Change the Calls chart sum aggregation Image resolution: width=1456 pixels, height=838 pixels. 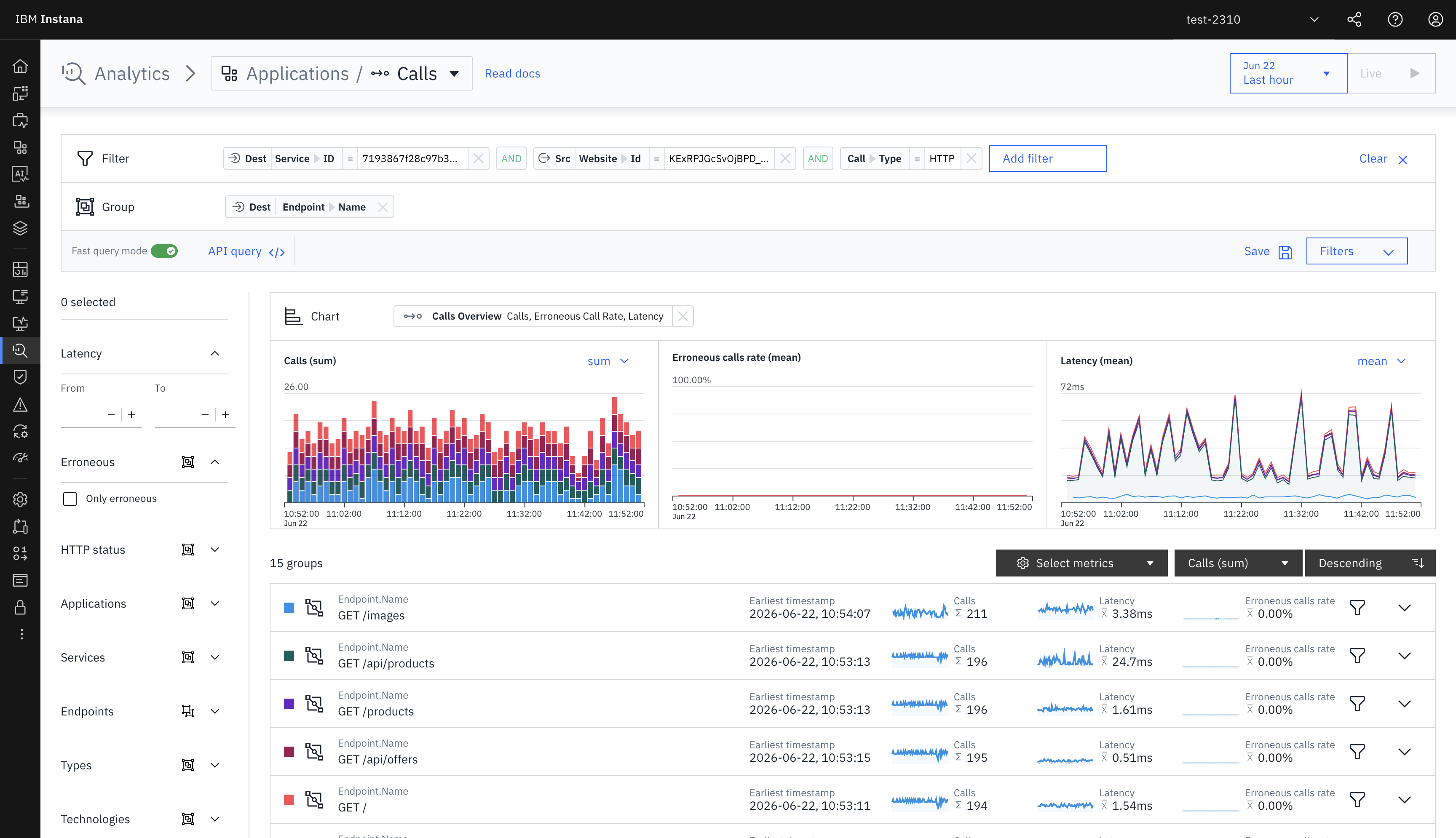click(x=608, y=361)
